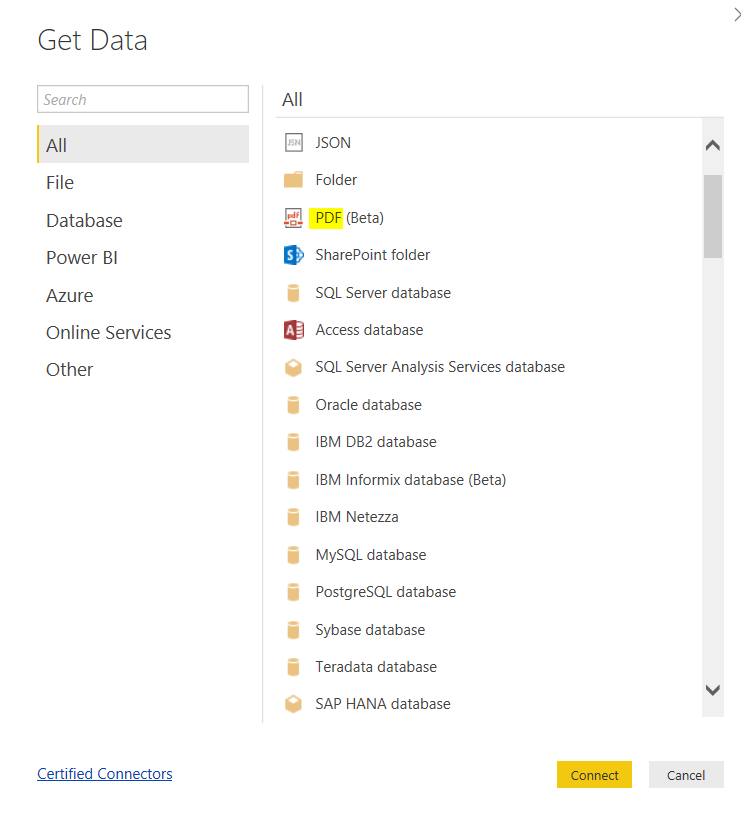Select Access database label

[369, 330]
